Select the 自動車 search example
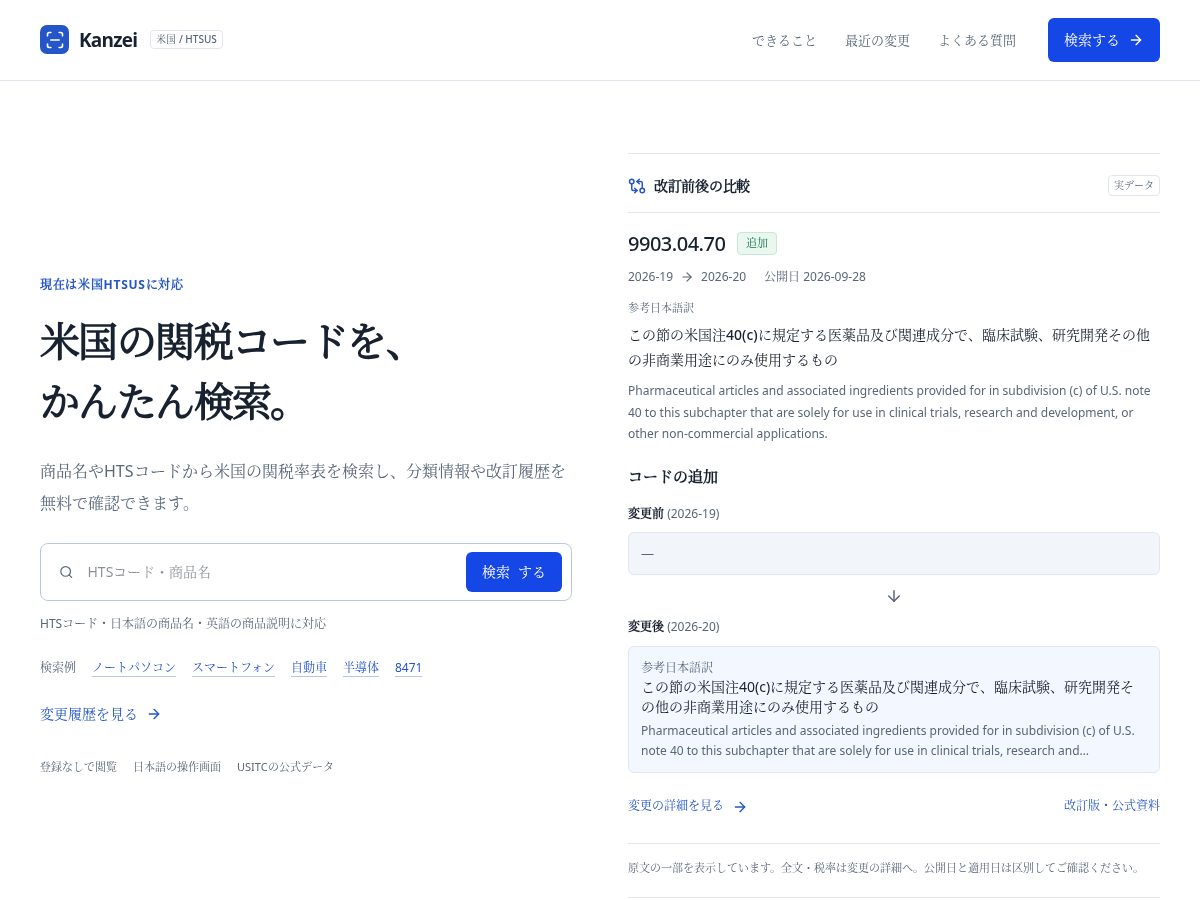The width and height of the screenshot is (1200, 900). click(309, 667)
